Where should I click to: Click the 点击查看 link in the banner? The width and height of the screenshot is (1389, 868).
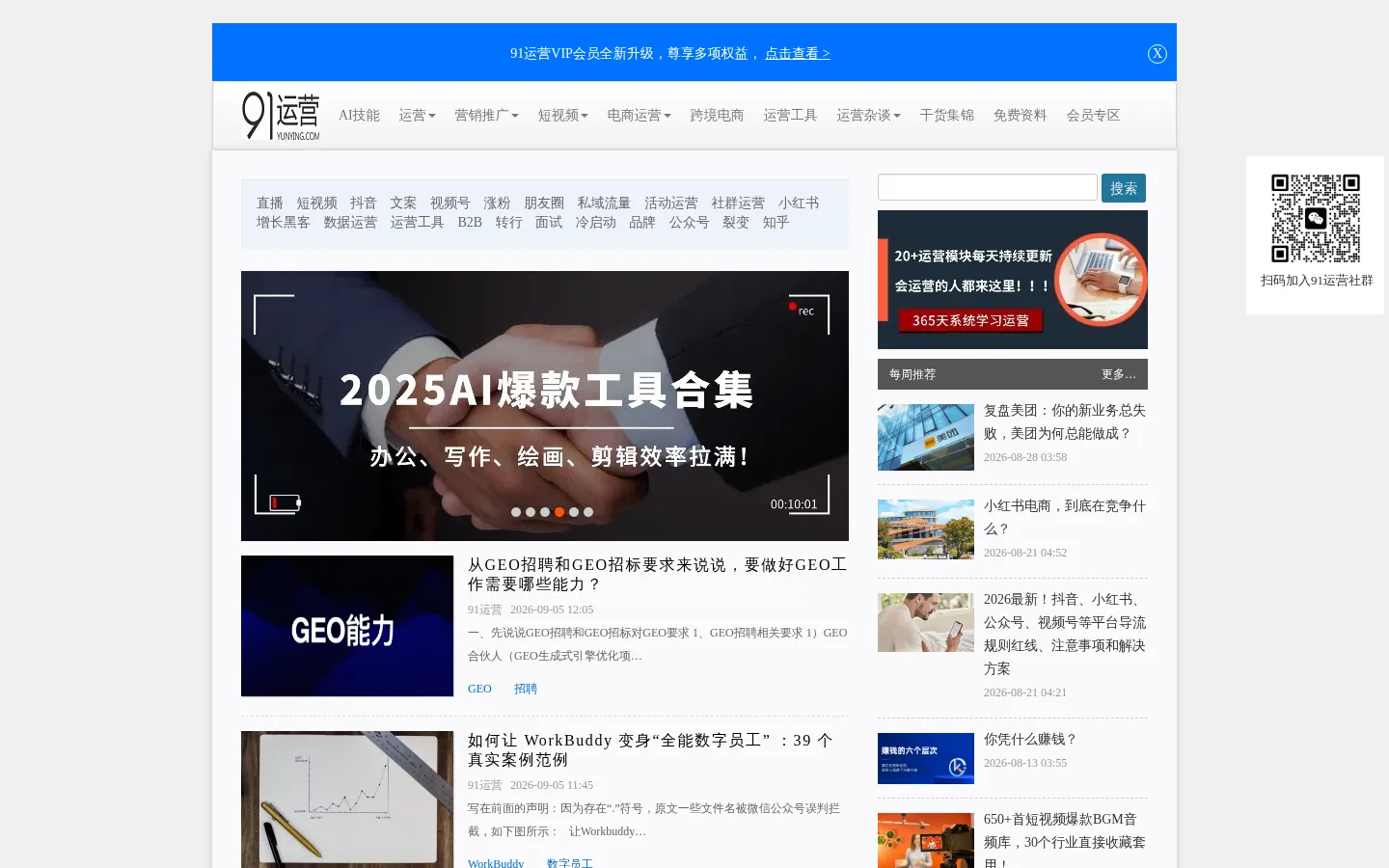(x=798, y=54)
